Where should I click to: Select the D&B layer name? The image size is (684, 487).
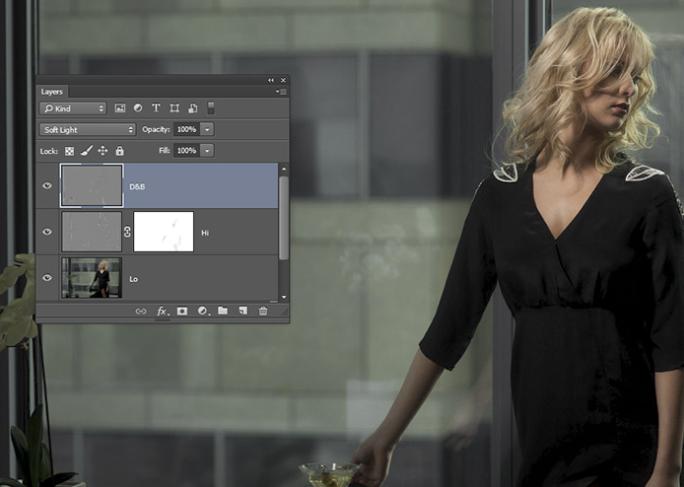137,187
